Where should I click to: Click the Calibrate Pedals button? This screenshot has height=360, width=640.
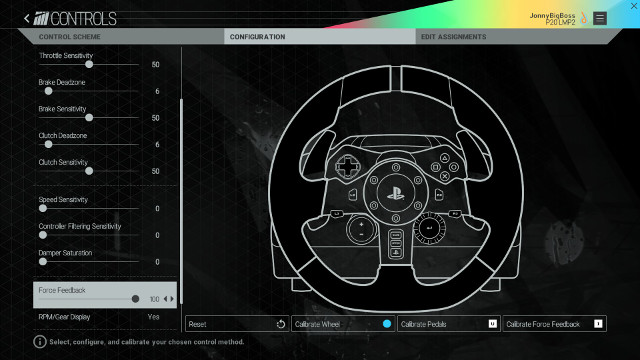point(449,324)
